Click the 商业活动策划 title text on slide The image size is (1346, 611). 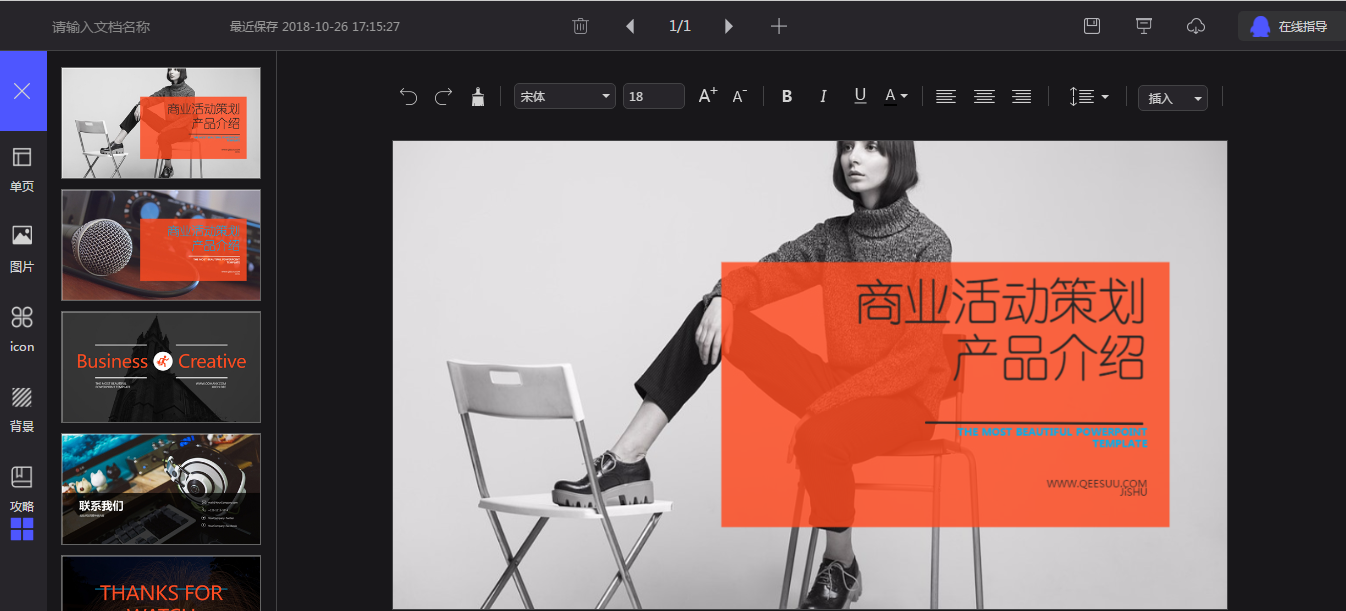1000,302
